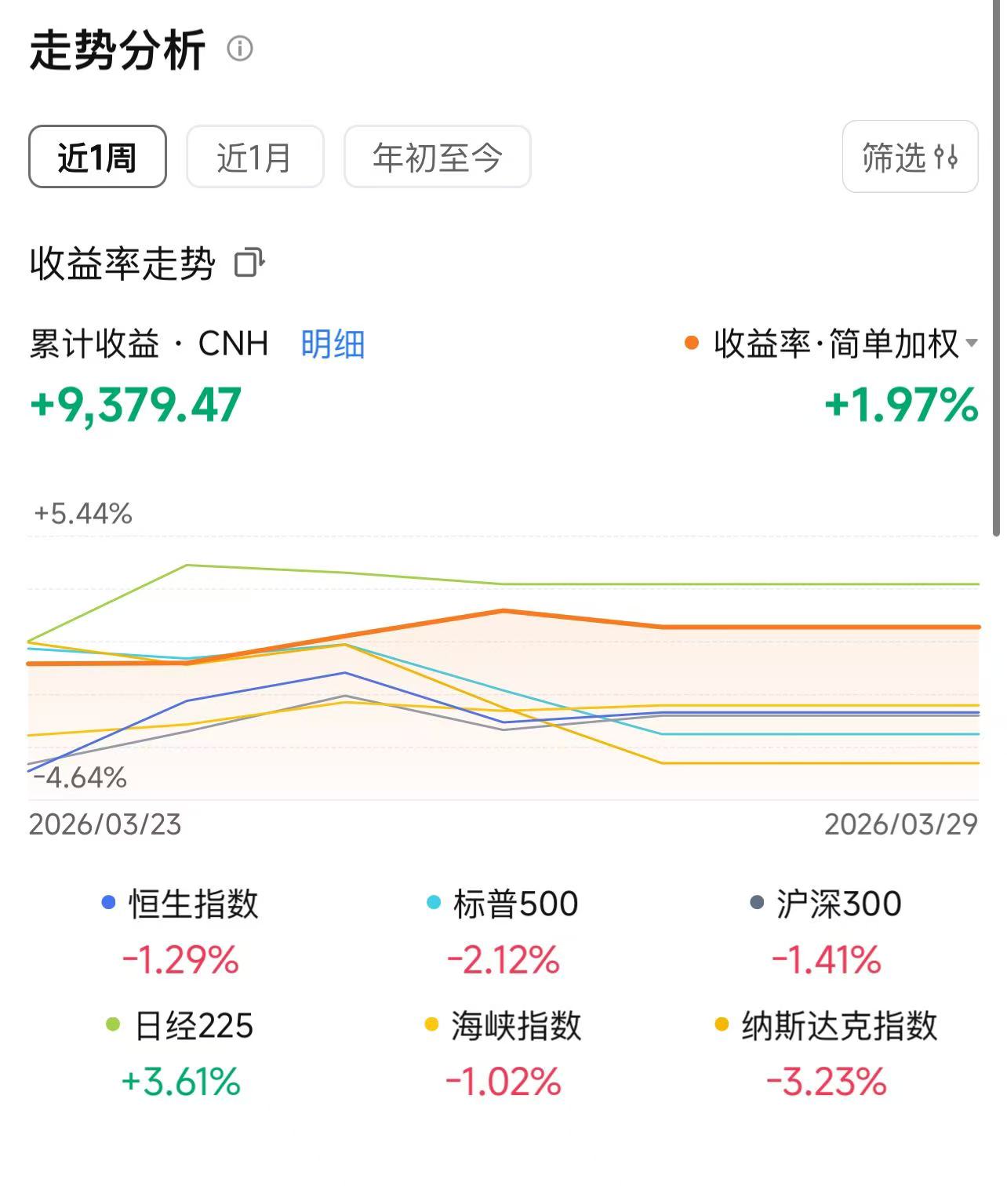Open the 筛选 filter button
The height and width of the screenshot is (1204, 1007).
click(x=910, y=157)
